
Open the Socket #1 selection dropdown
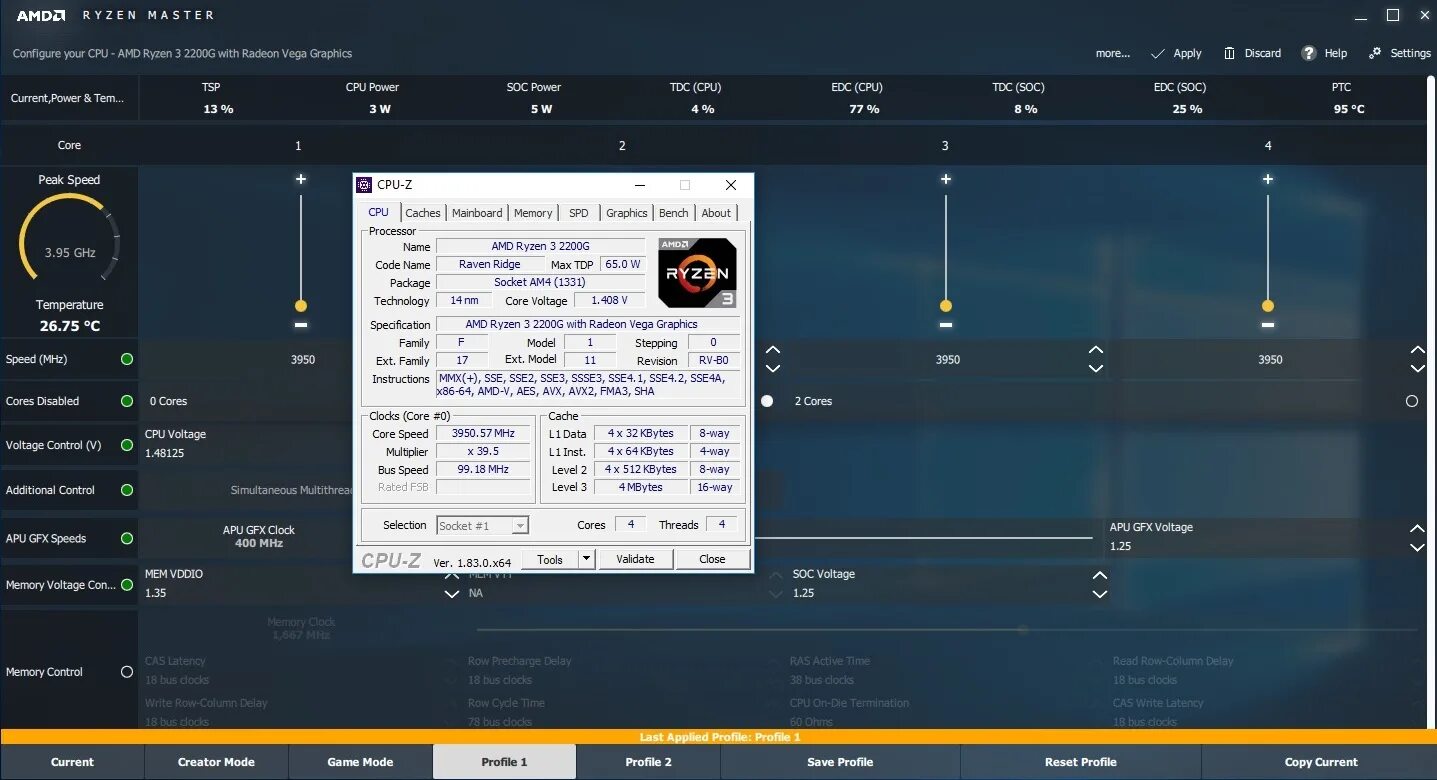pyautogui.click(x=520, y=525)
